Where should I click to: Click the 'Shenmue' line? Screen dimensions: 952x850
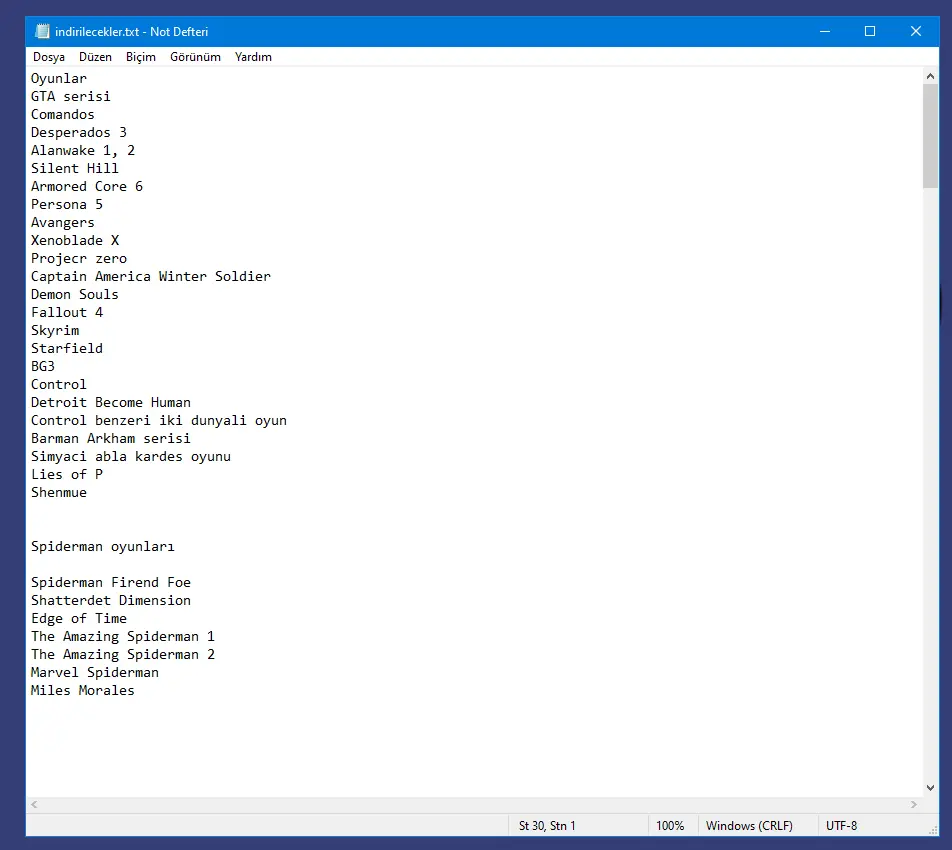click(59, 492)
